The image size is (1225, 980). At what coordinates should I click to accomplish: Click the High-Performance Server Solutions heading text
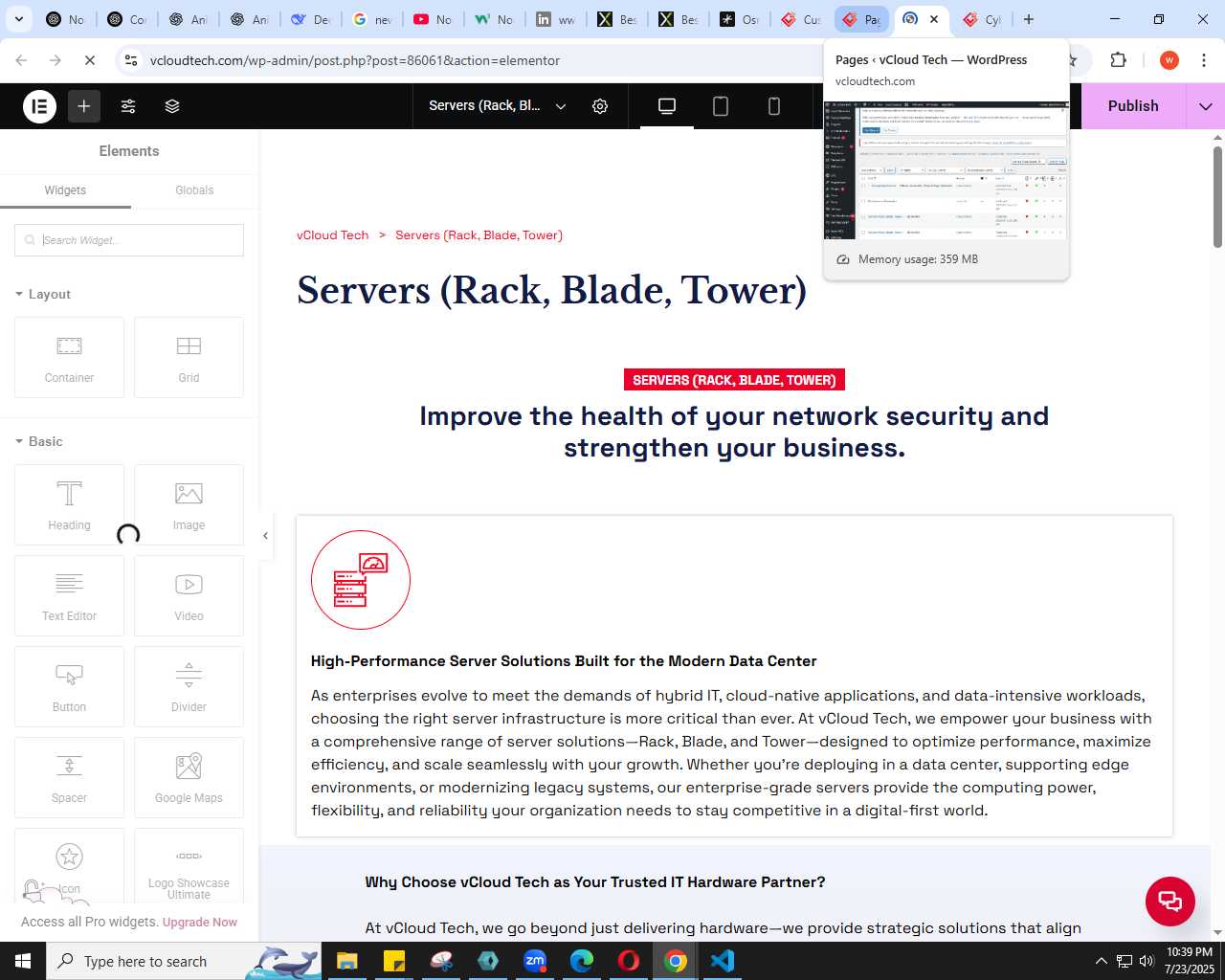[564, 661]
